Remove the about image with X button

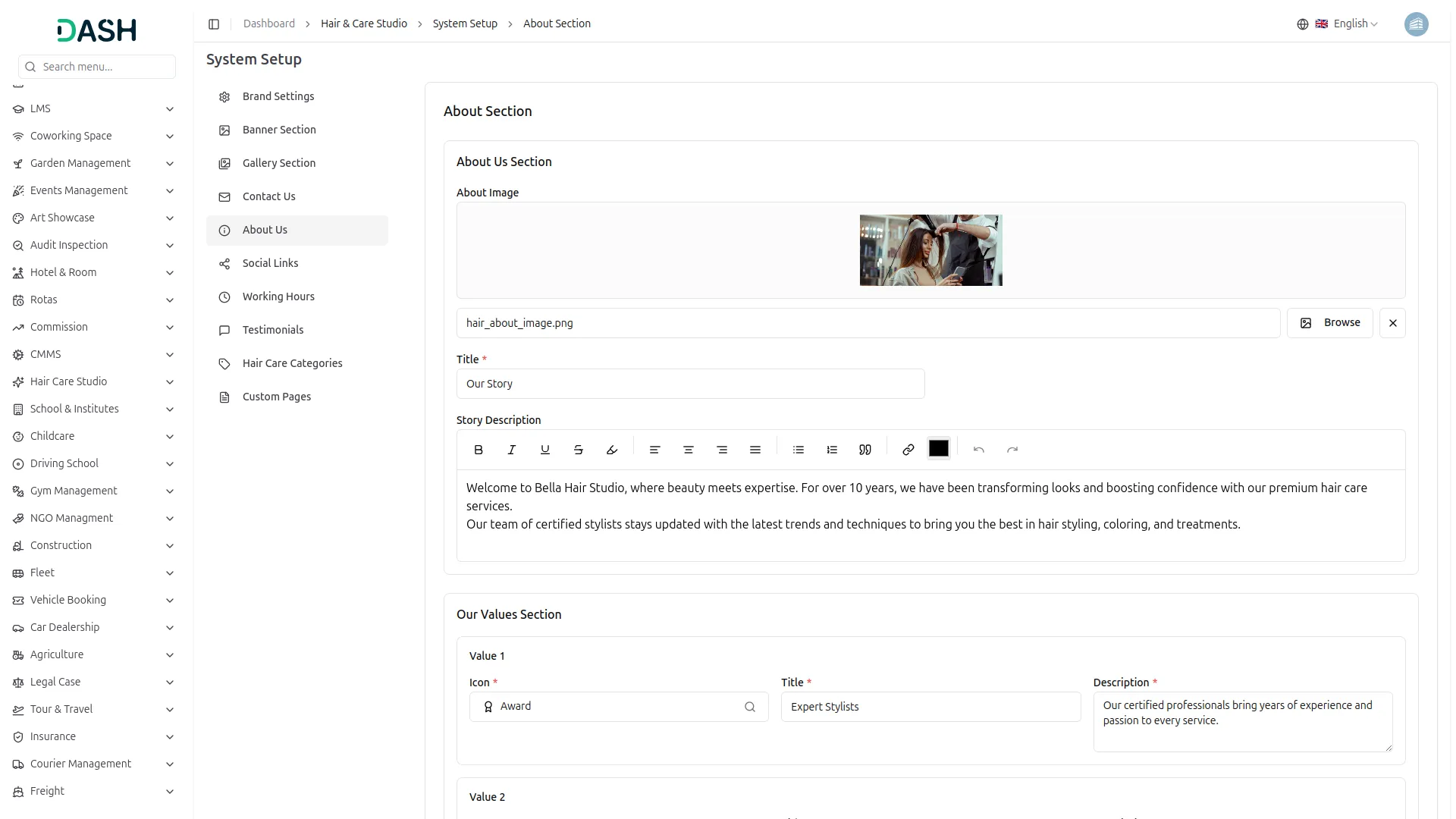[1392, 323]
